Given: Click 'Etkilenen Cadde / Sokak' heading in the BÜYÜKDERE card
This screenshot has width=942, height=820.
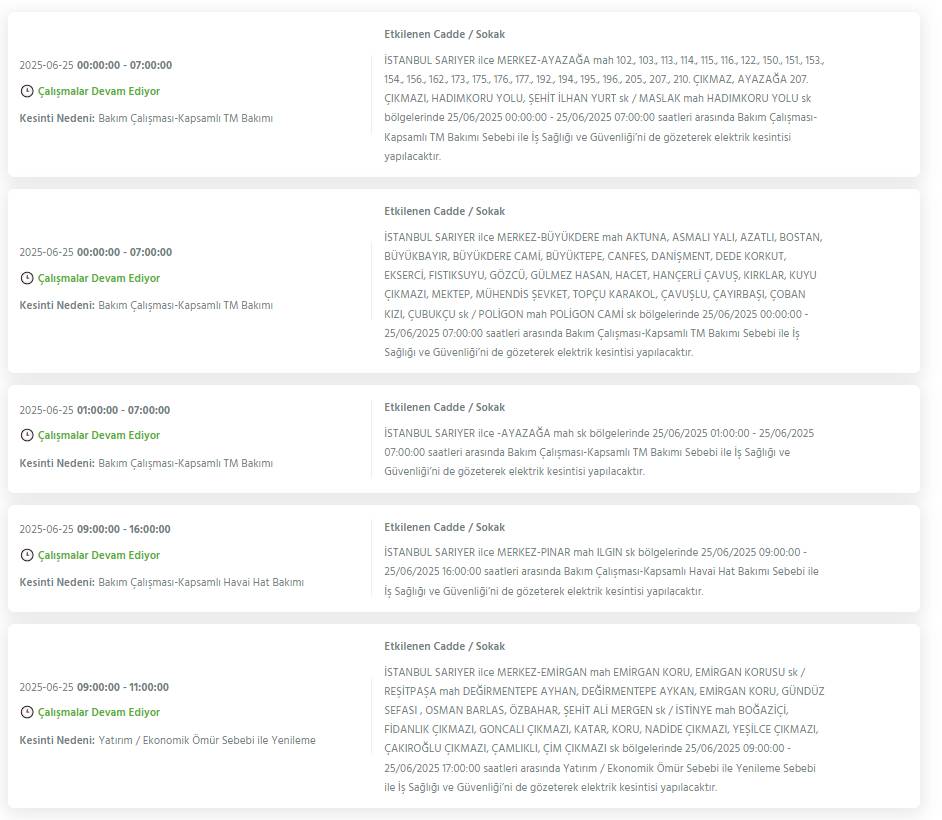Looking at the screenshot, I should (445, 211).
